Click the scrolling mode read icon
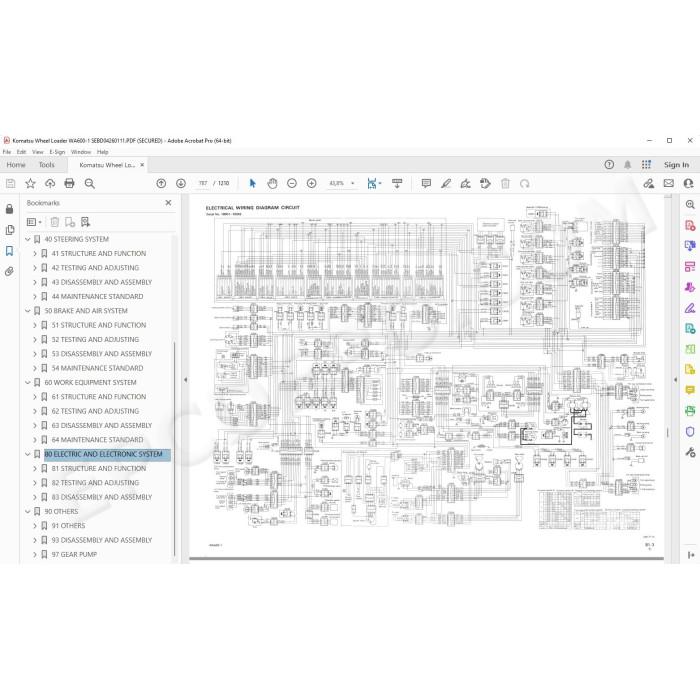Screen dimensions: 700x700 point(397,183)
